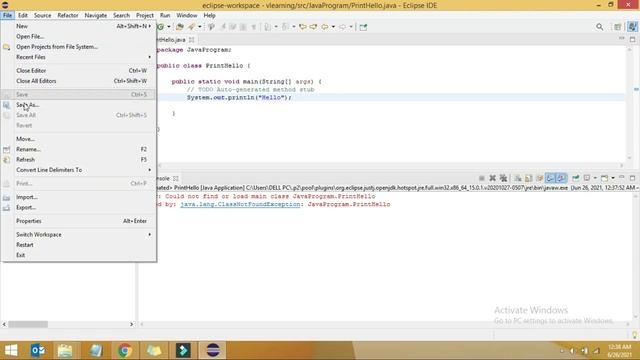
Task: Open Outlook from the taskbar
Action: pyautogui.click(x=38, y=350)
